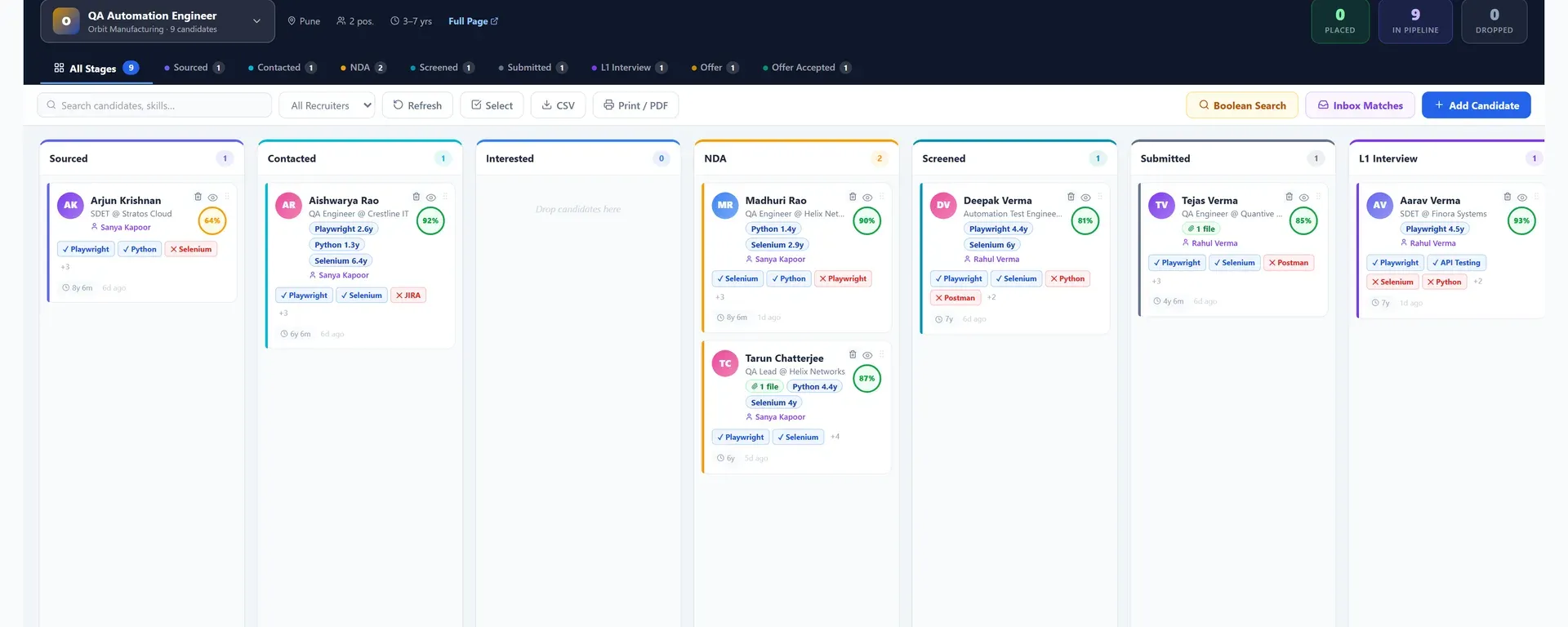Image resolution: width=1568 pixels, height=627 pixels.
Task: Delete Tarun Chatterjee with the trash icon
Action: click(853, 354)
